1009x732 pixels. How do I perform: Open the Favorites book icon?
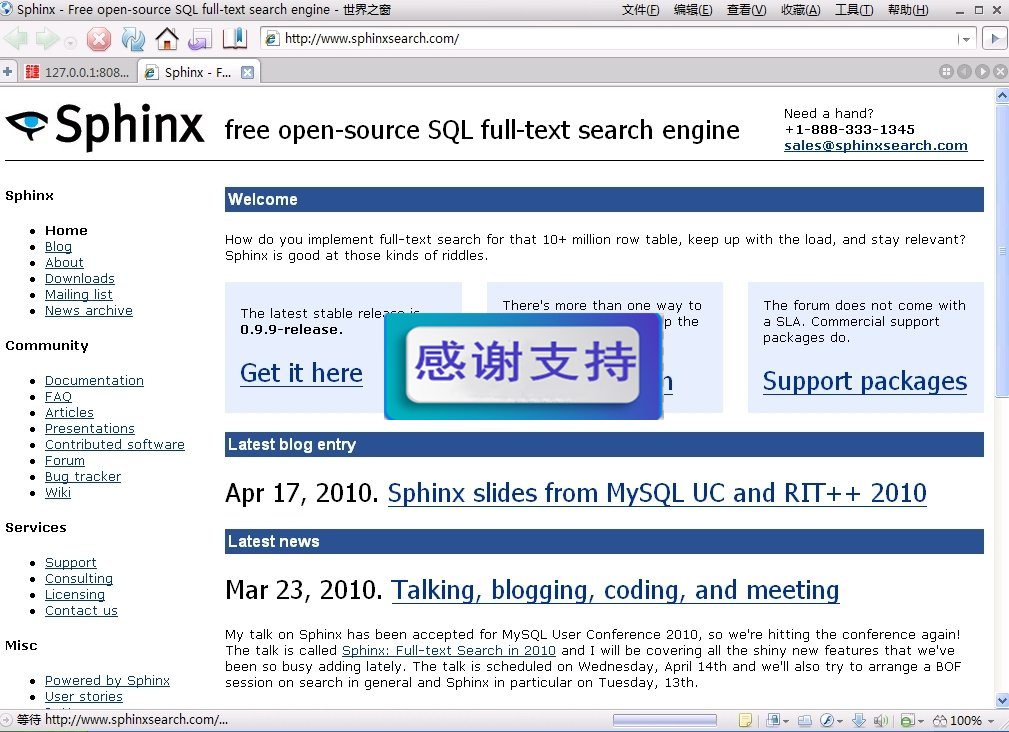click(x=234, y=39)
